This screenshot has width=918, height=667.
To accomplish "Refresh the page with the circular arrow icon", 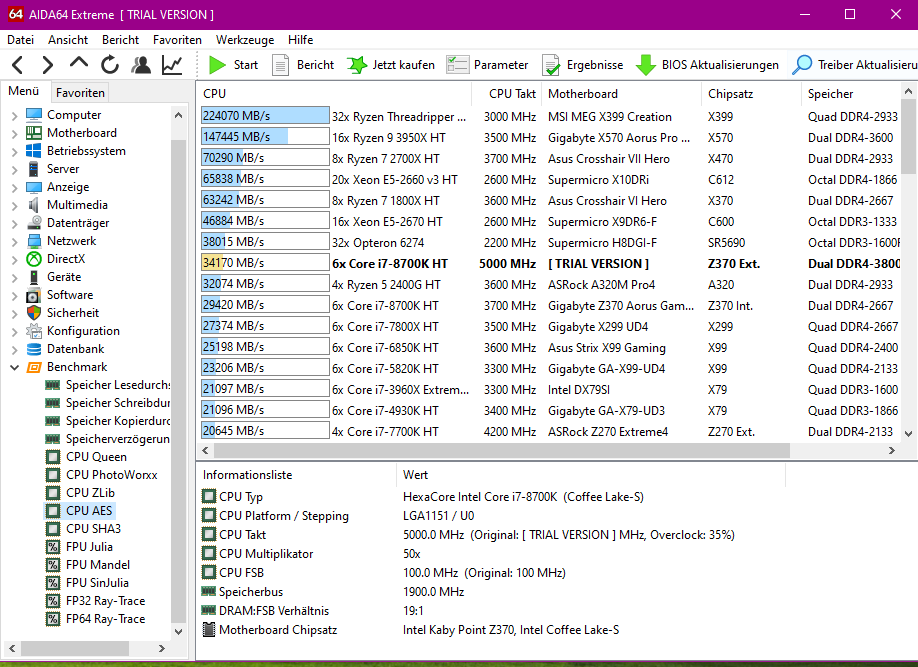I will (109, 64).
